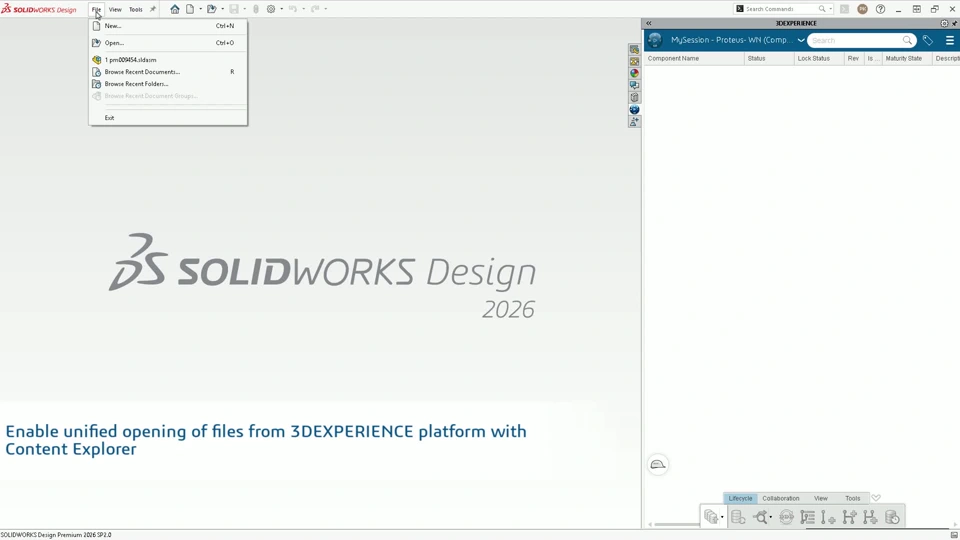Open the File menu
This screenshot has width=960, height=540.
(x=96, y=9)
